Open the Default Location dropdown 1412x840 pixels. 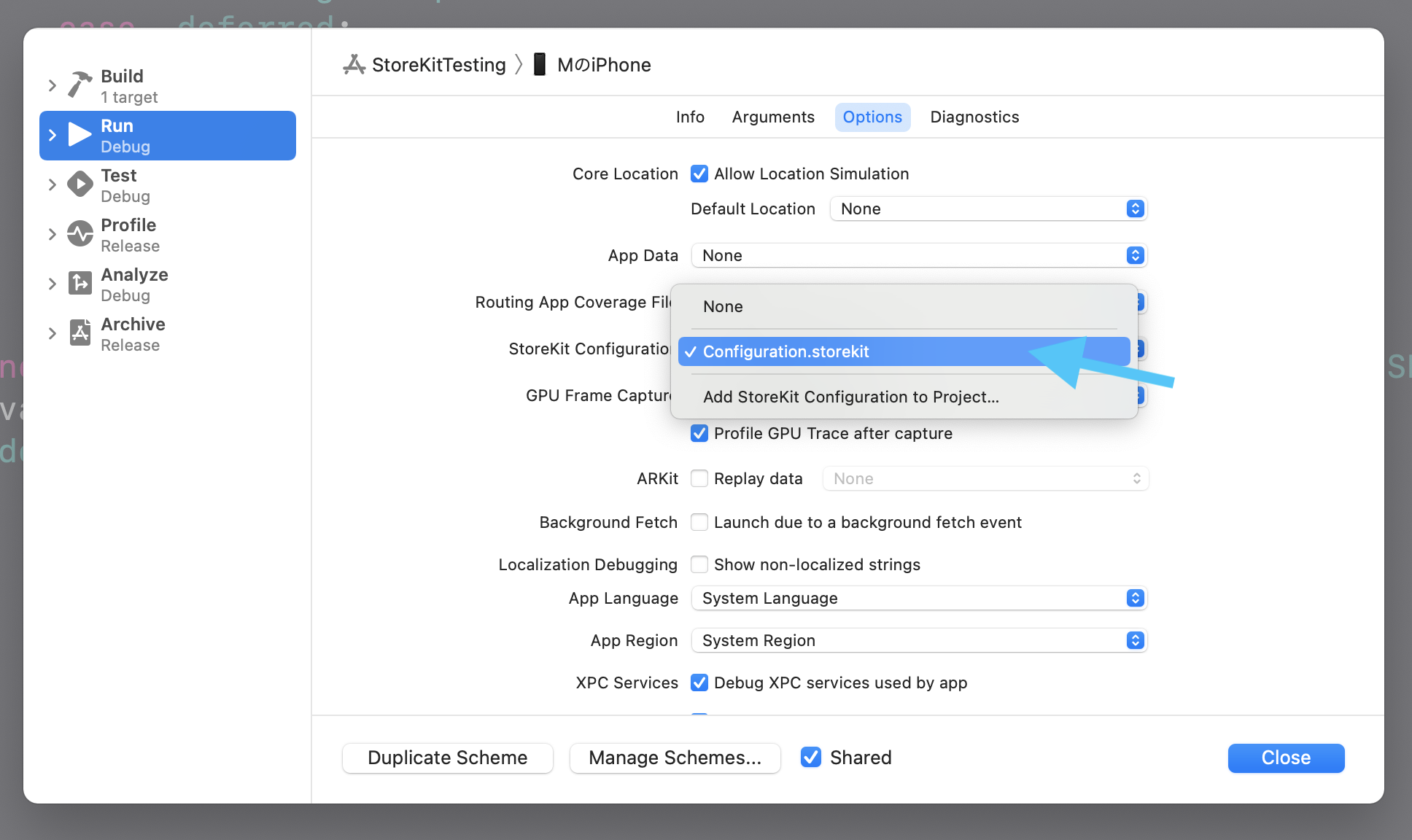pyautogui.click(x=988, y=209)
